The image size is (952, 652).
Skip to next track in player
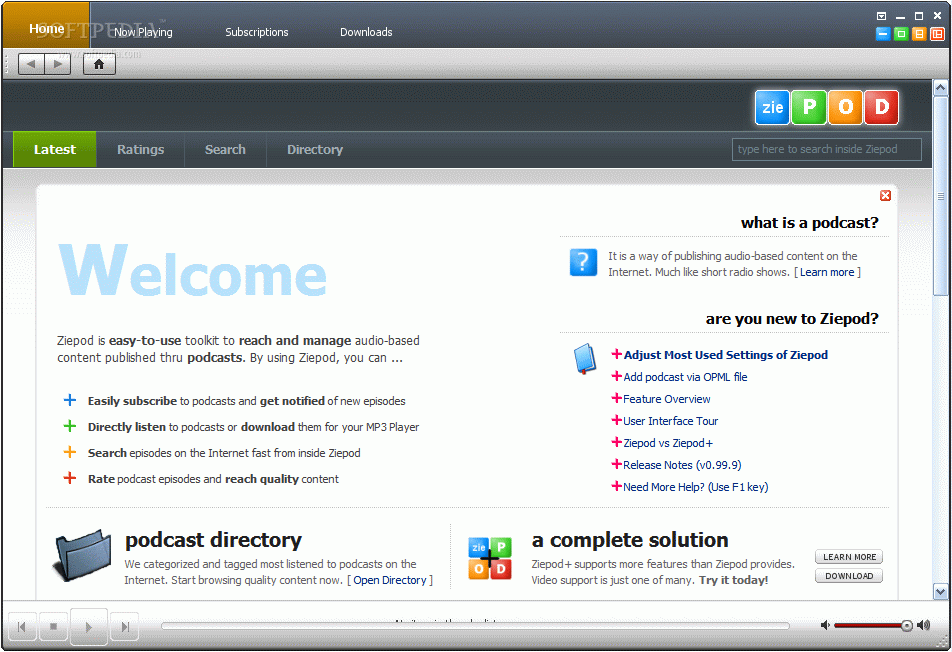124,627
